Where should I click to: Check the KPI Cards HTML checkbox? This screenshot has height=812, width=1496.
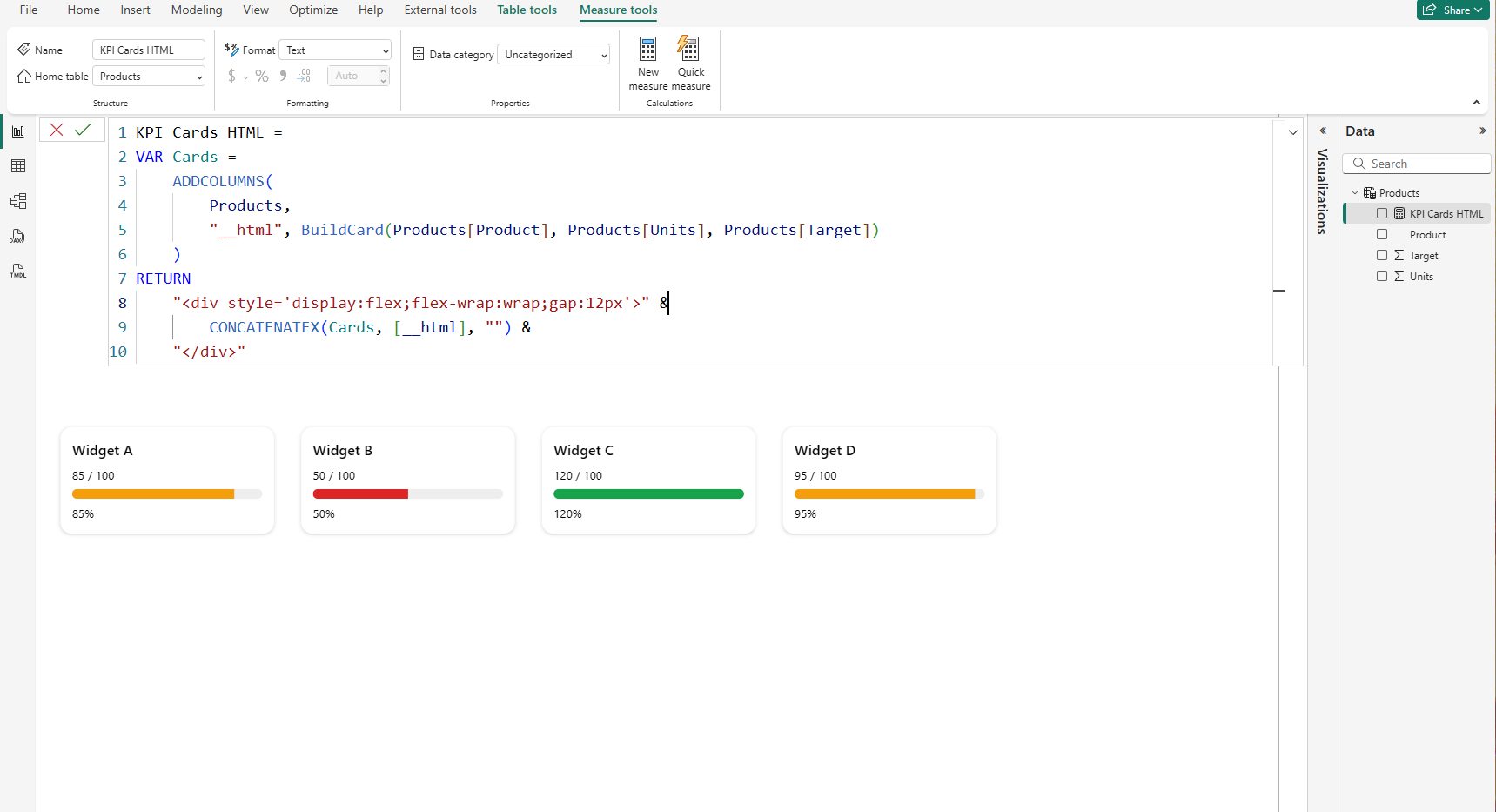point(1382,213)
